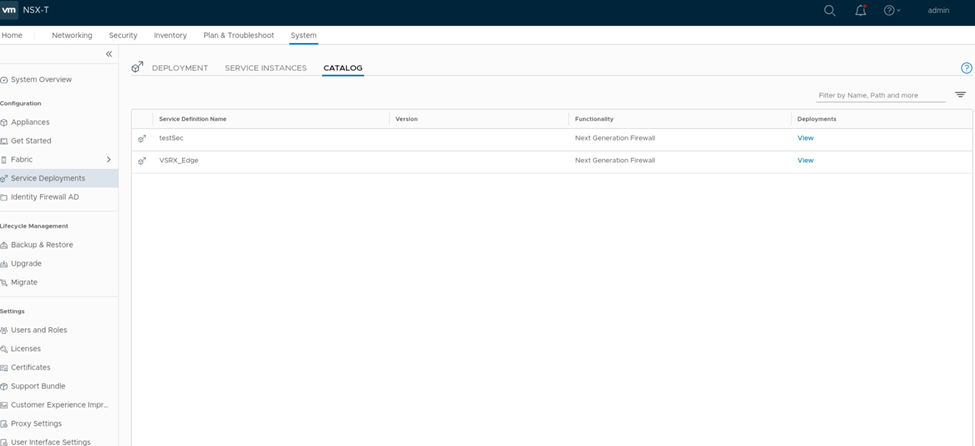Open the Fabric sidebar item
Image resolution: width=975 pixels, height=446 pixels.
pyautogui.click(x=22, y=159)
